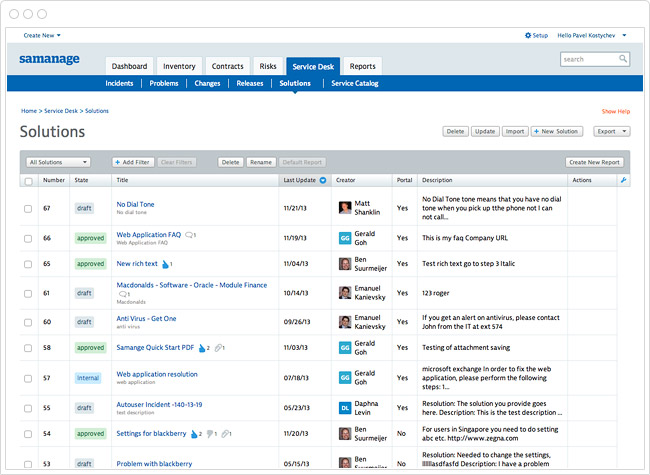This screenshot has width=650, height=475.
Task: Click thumbs-up icon on New rich text
Action: point(165,264)
